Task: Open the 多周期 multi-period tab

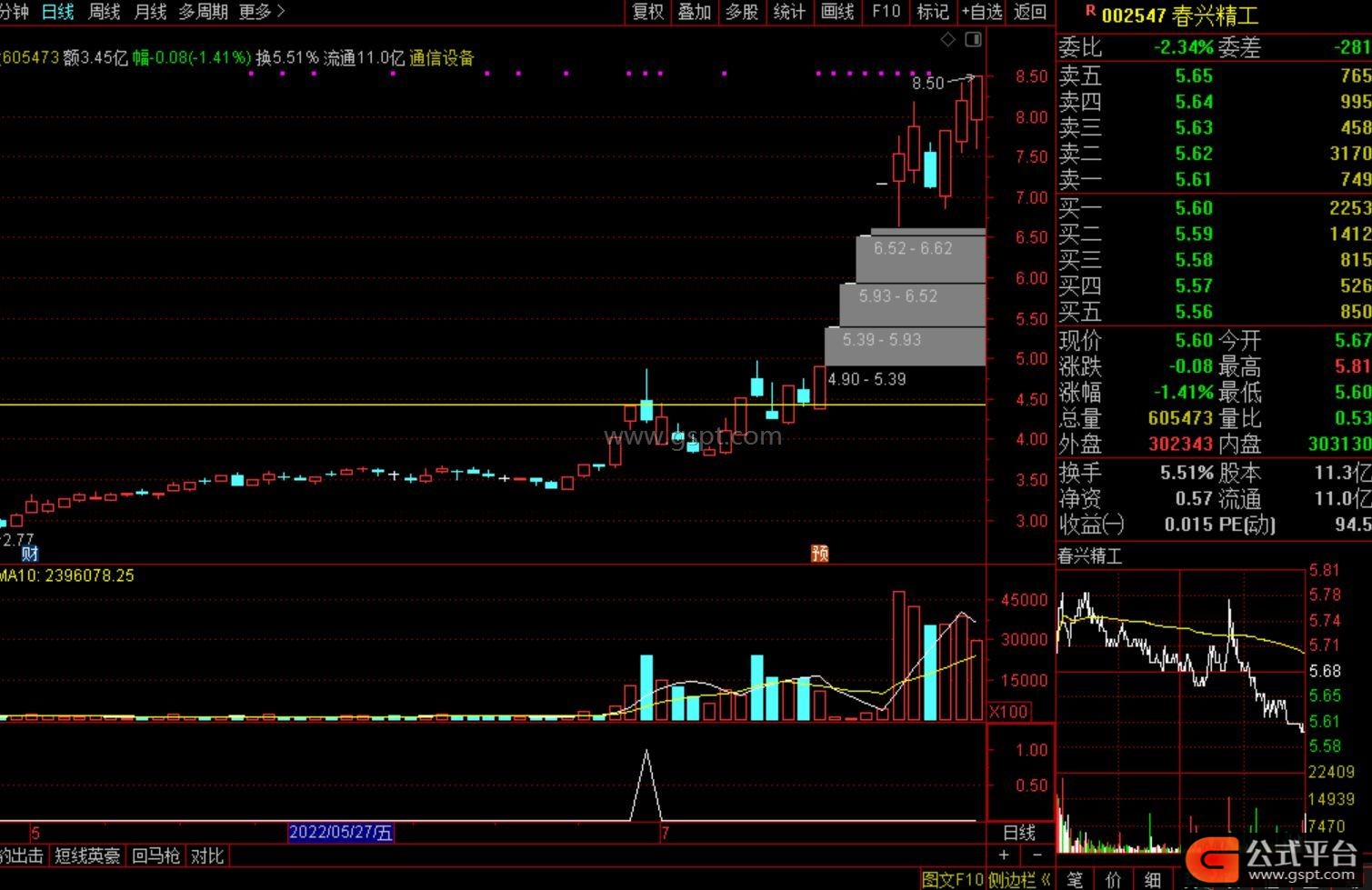Action: tap(204, 12)
